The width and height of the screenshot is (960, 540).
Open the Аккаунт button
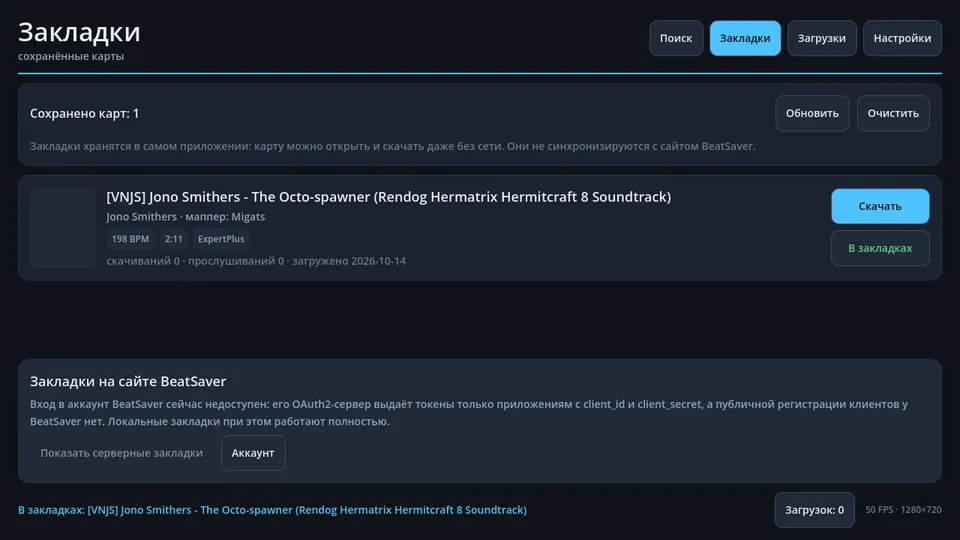click(253, 453)
